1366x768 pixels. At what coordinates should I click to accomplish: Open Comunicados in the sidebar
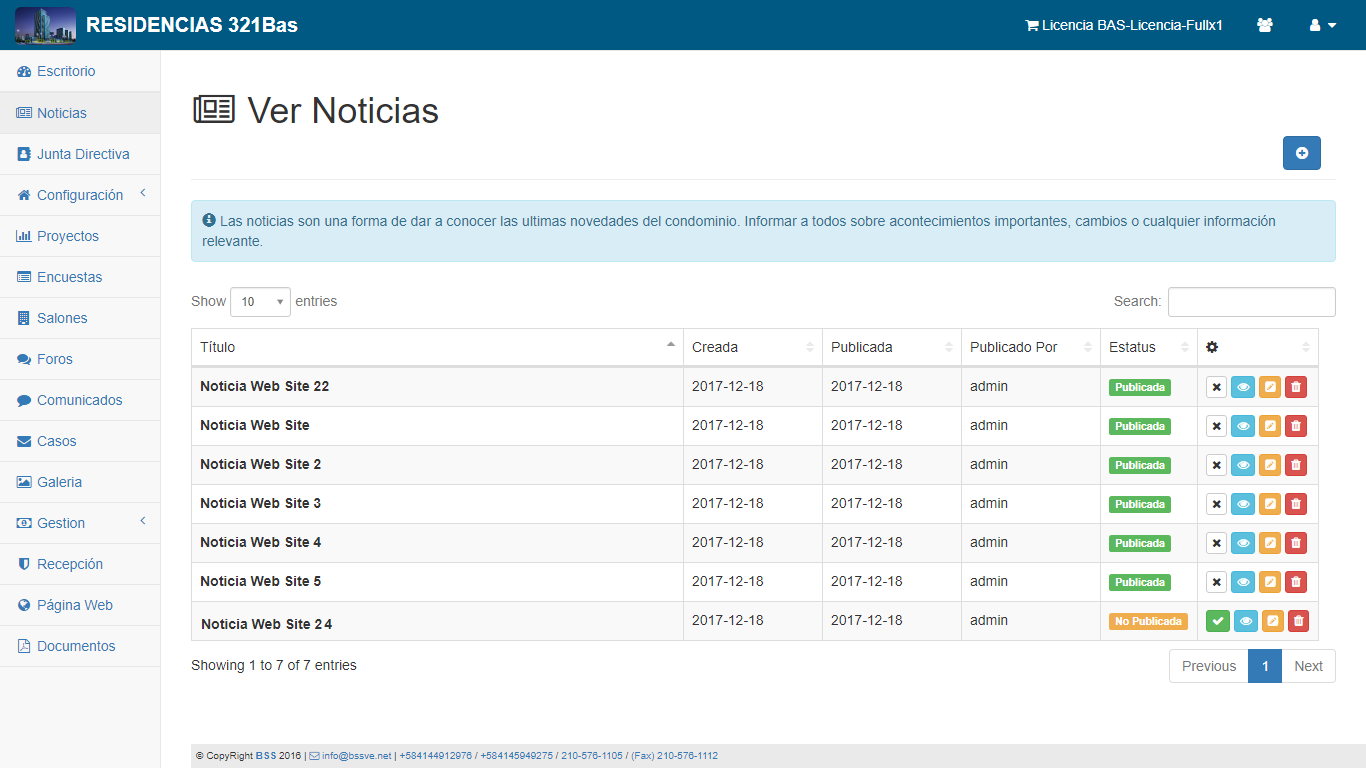click(79, 400)
